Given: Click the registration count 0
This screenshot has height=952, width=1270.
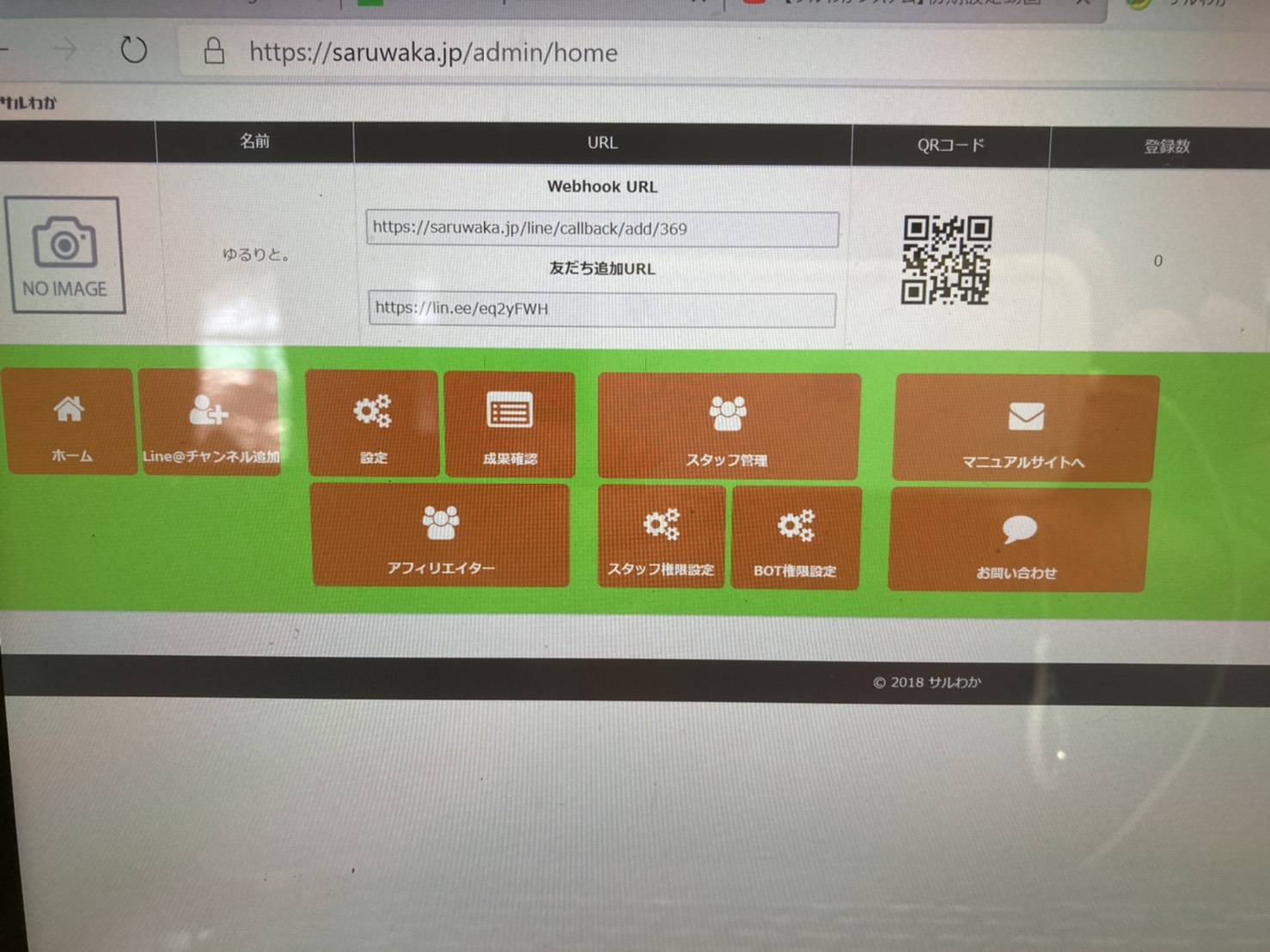Looking at the screenshot, I should (1158, 260).
